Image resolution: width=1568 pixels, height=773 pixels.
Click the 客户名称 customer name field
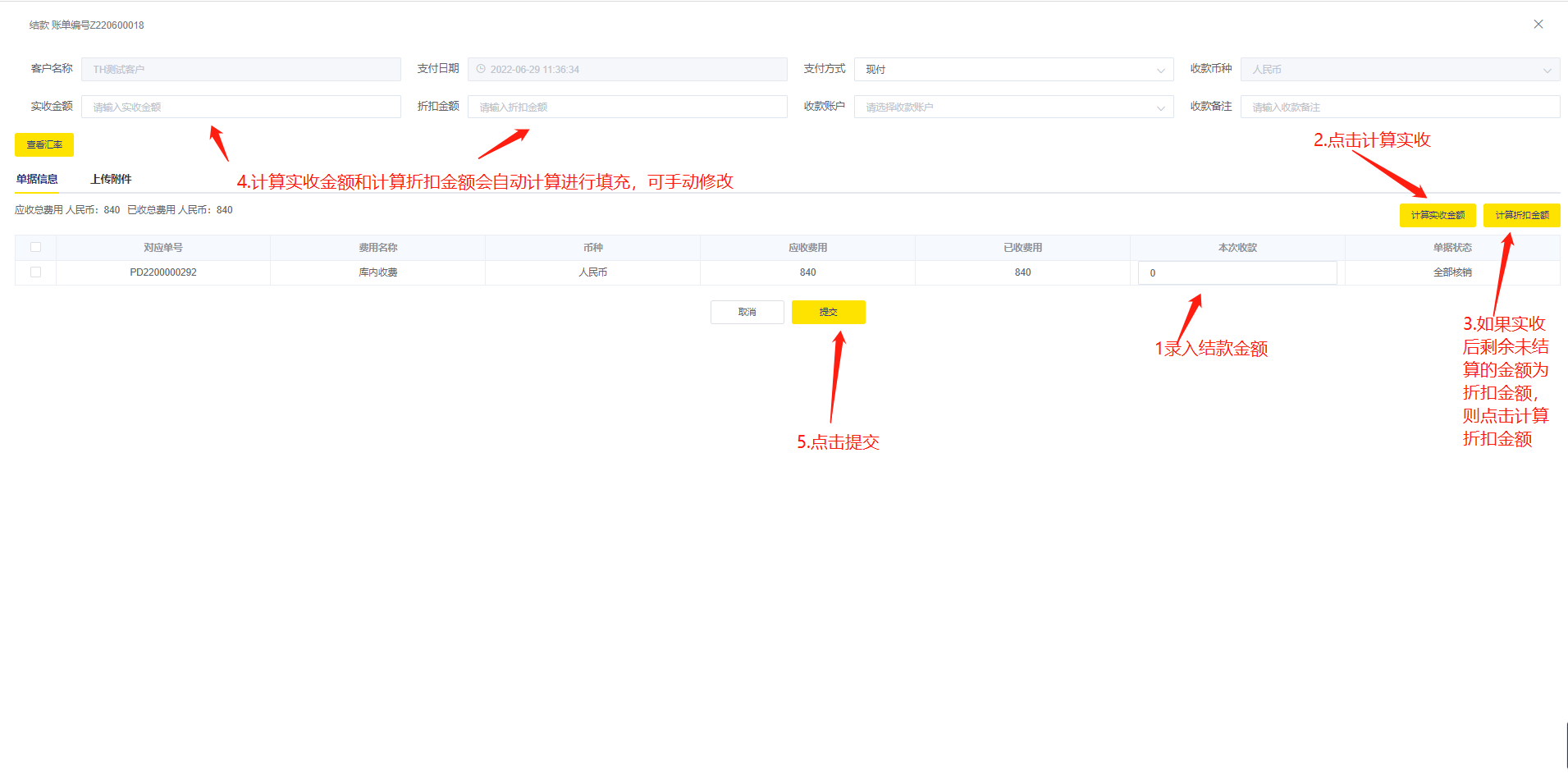[240, 70]
